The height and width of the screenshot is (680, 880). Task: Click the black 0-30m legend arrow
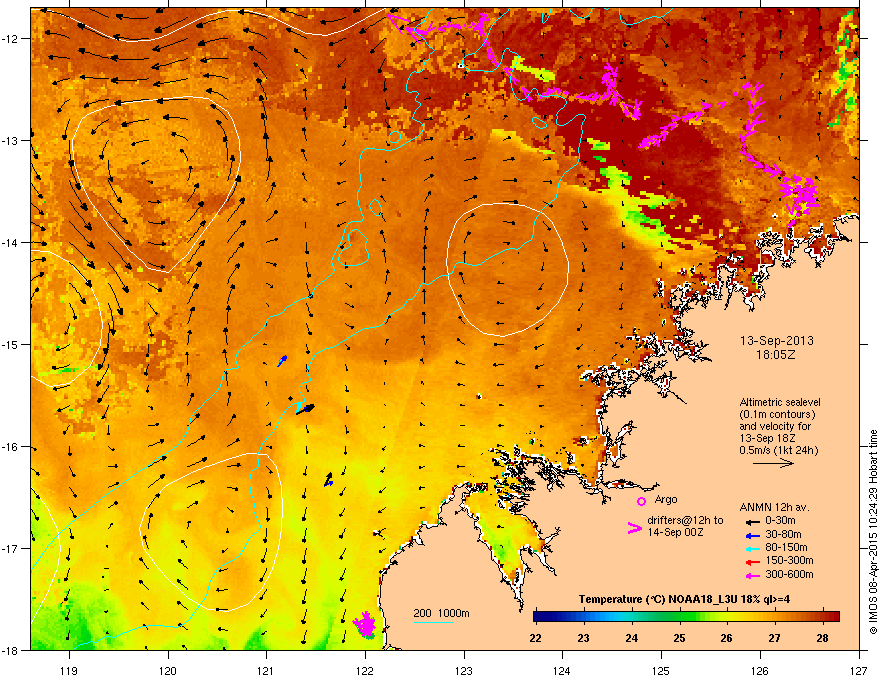click(753, 522)
